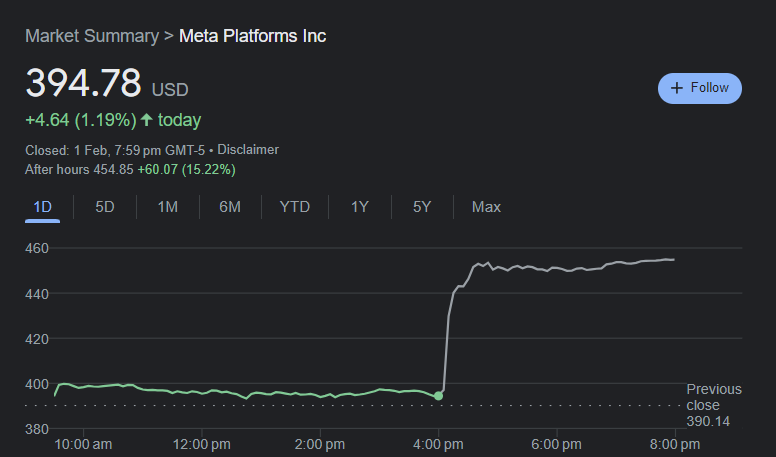This screenshot has height=457, width=776.
Task: View the 1Y chart range
Action: click(360, 207)
